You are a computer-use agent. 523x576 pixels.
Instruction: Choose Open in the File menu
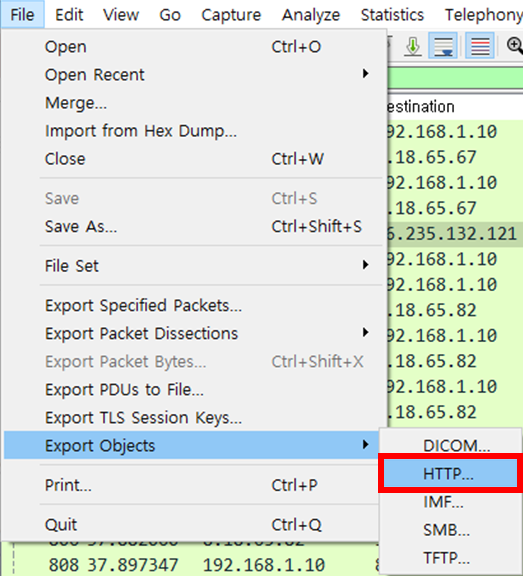193,47
